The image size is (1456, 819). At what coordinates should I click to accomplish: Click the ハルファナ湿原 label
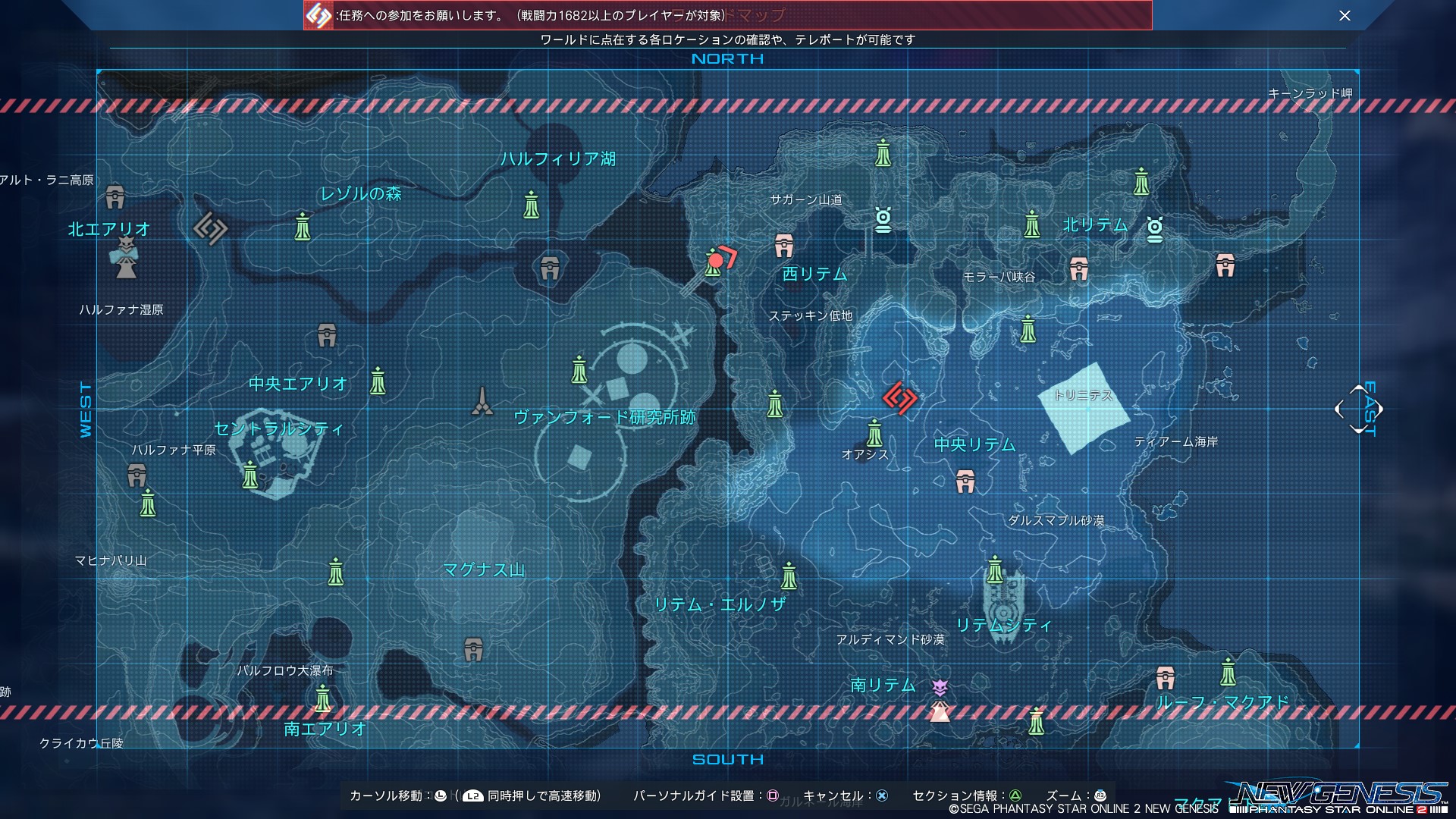pos(121,309)
